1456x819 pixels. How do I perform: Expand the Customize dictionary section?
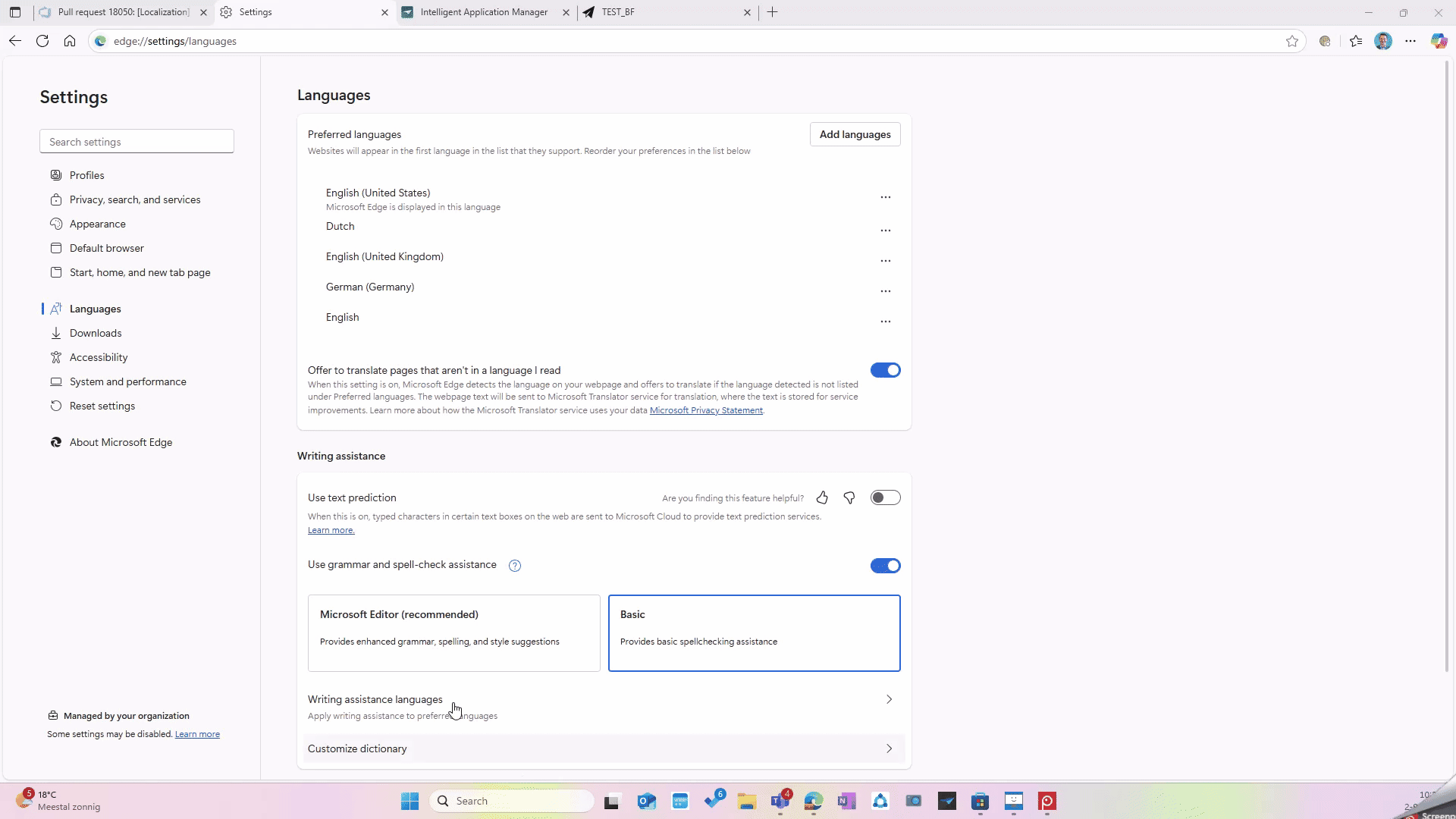click(604, 748)
